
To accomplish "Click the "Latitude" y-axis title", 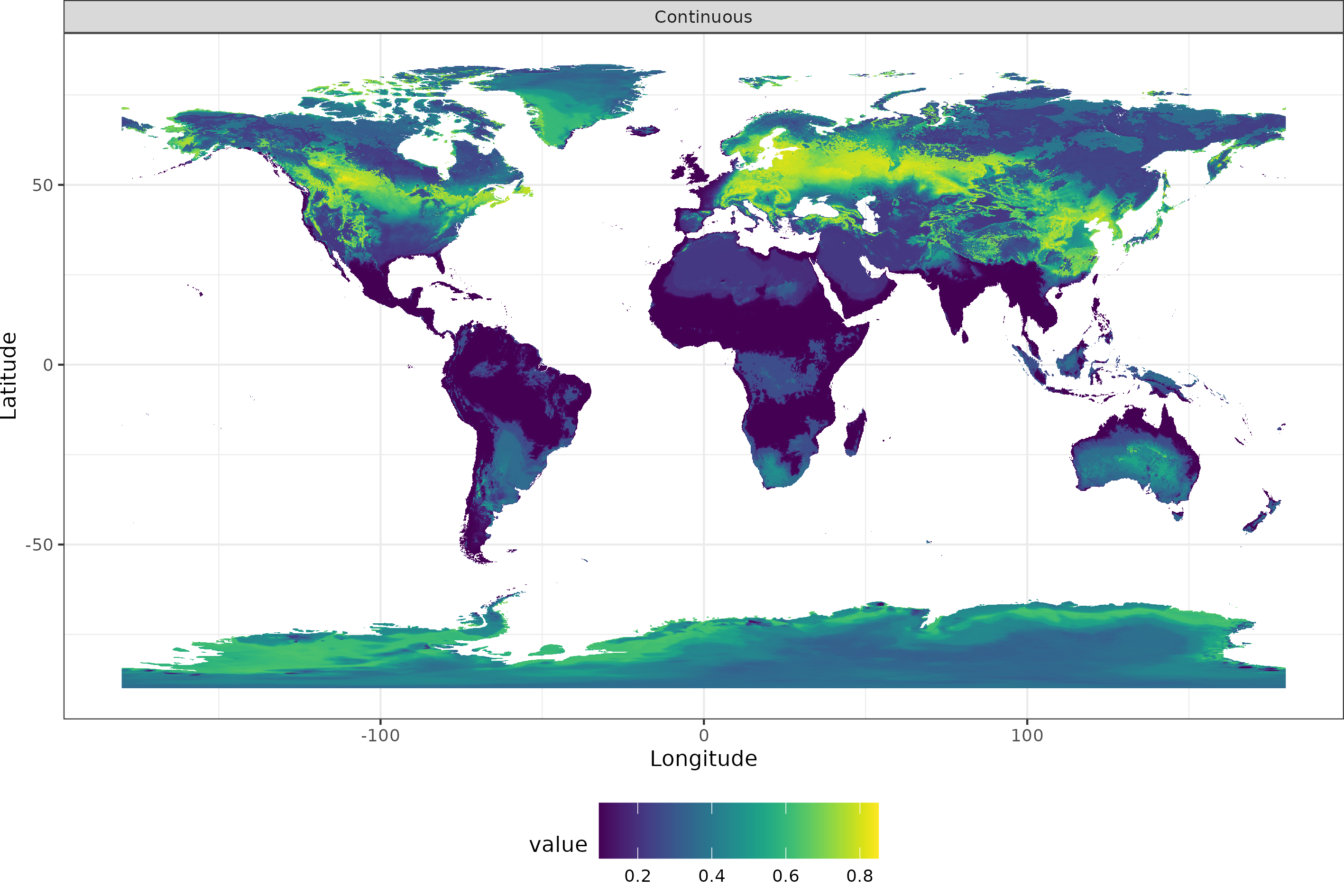I will point(9,376).
